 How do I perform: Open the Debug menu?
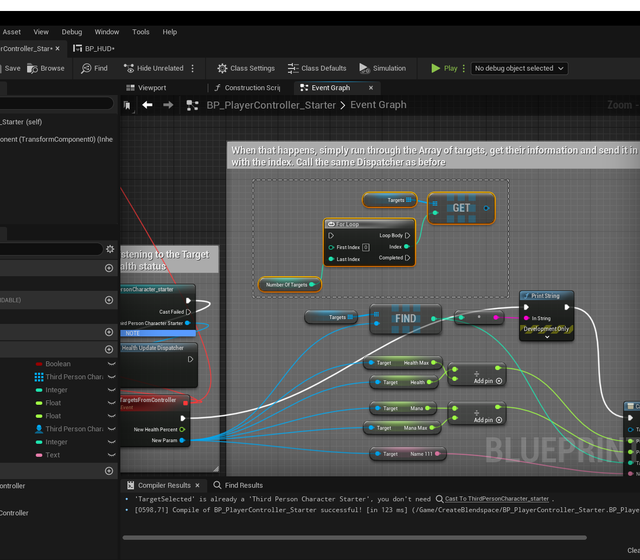72,32
